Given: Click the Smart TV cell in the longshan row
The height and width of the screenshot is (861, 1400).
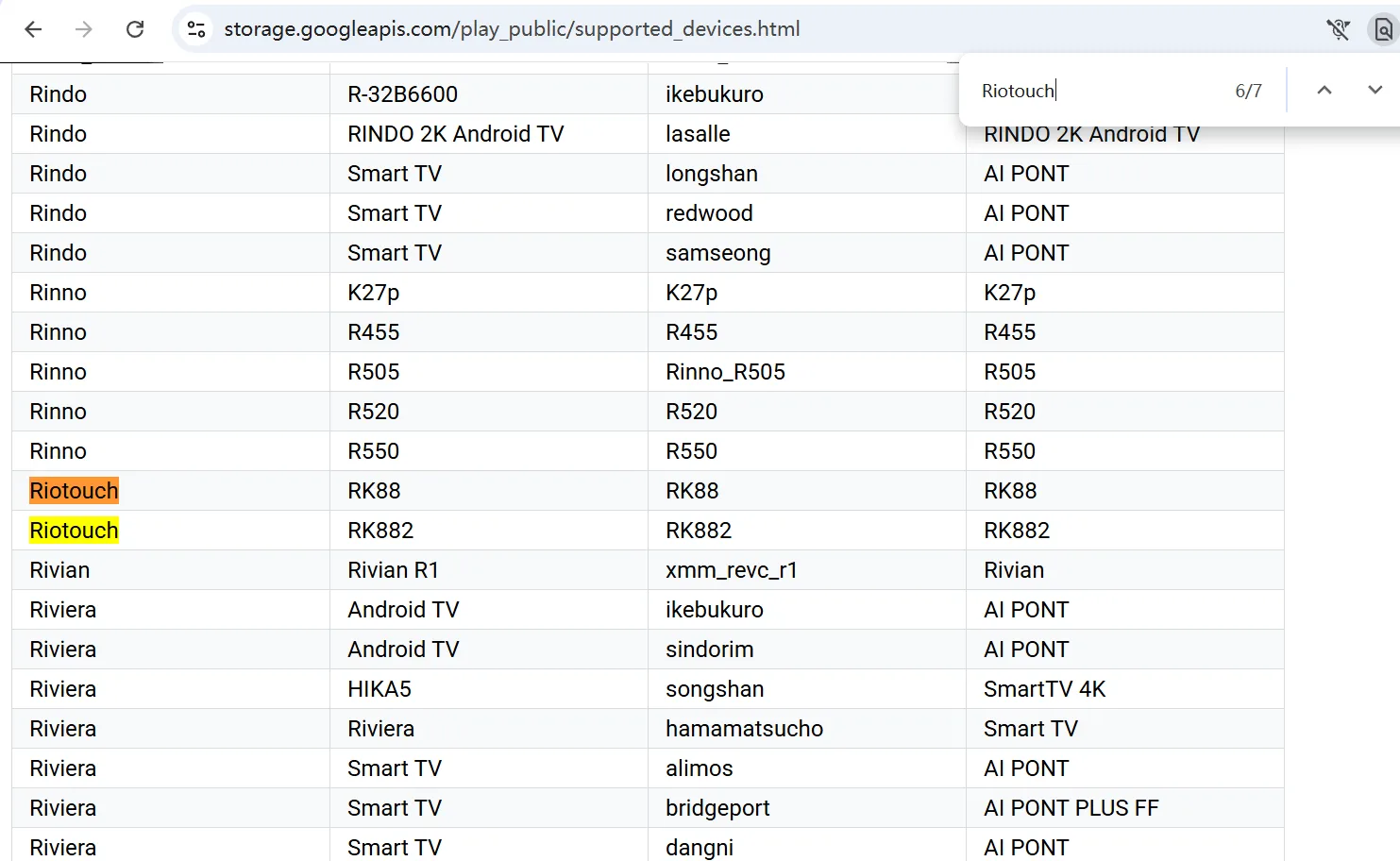Looking at the screenshot, I should [x=489, y=174].
